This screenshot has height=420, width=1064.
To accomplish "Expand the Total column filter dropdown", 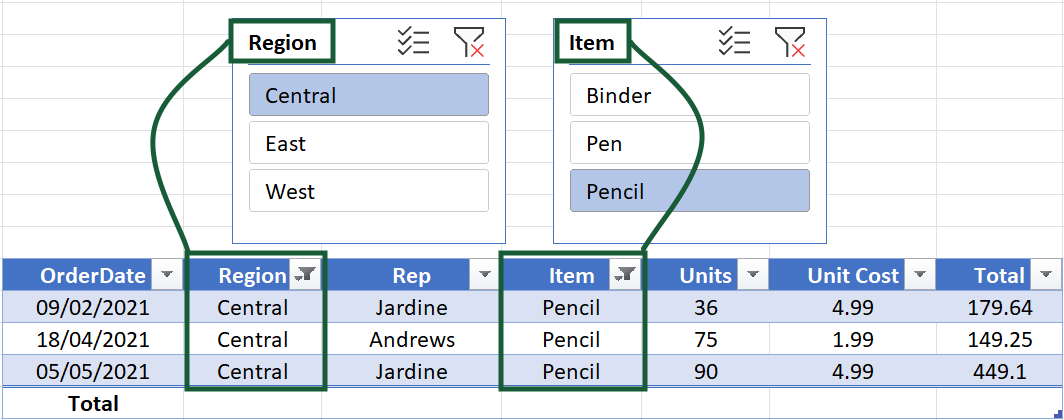I will click(1046, 276).
